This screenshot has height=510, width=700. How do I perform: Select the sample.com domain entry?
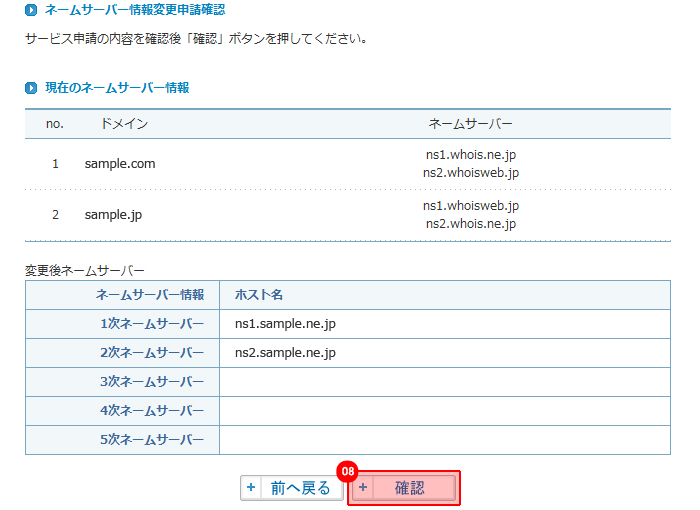coord(120,163)
